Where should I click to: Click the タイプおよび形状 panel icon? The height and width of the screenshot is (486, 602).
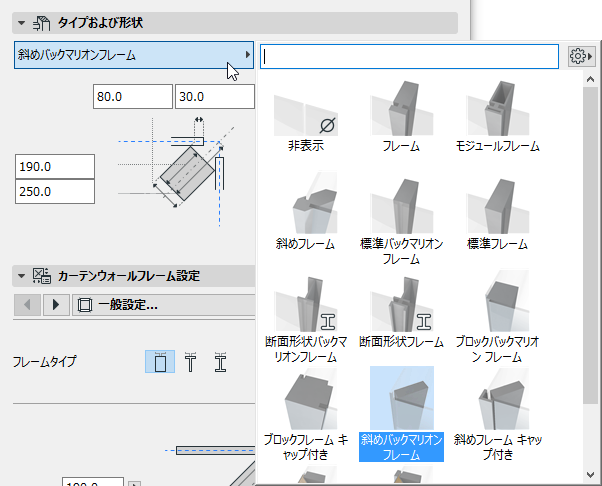click(x=41, y=23)
